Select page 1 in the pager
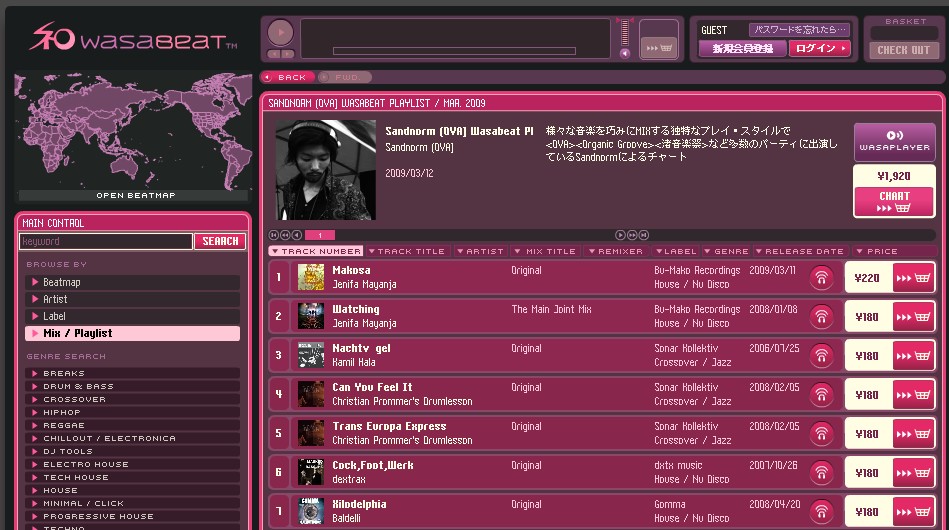 (320, 235)
